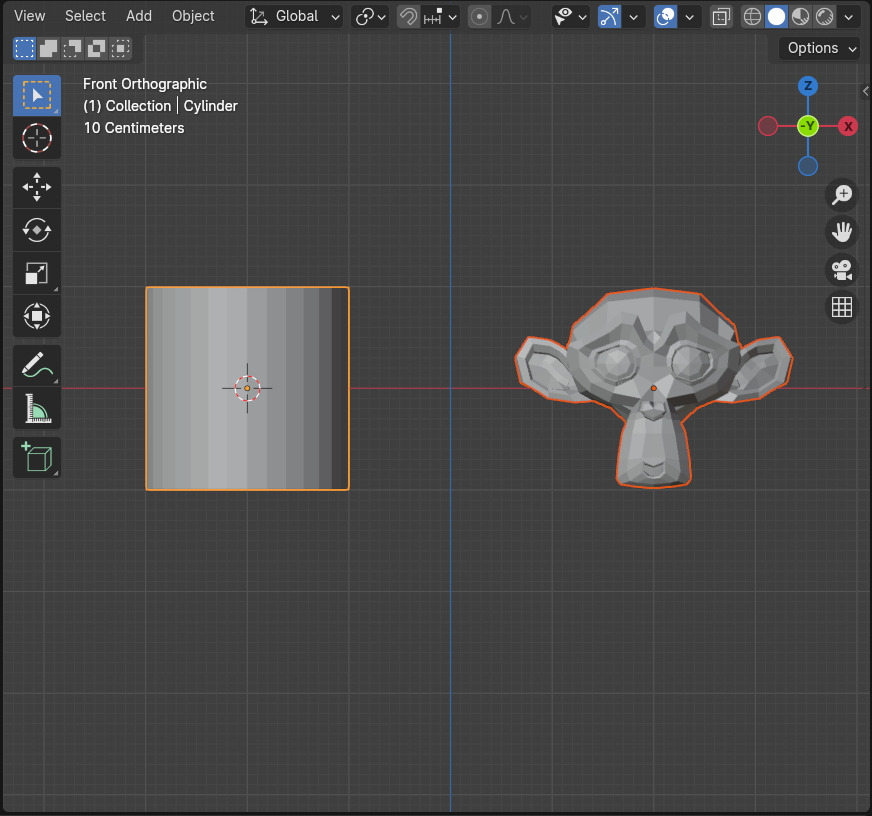Open the proportional editing falloff dropdown

(x=511, y=17)
